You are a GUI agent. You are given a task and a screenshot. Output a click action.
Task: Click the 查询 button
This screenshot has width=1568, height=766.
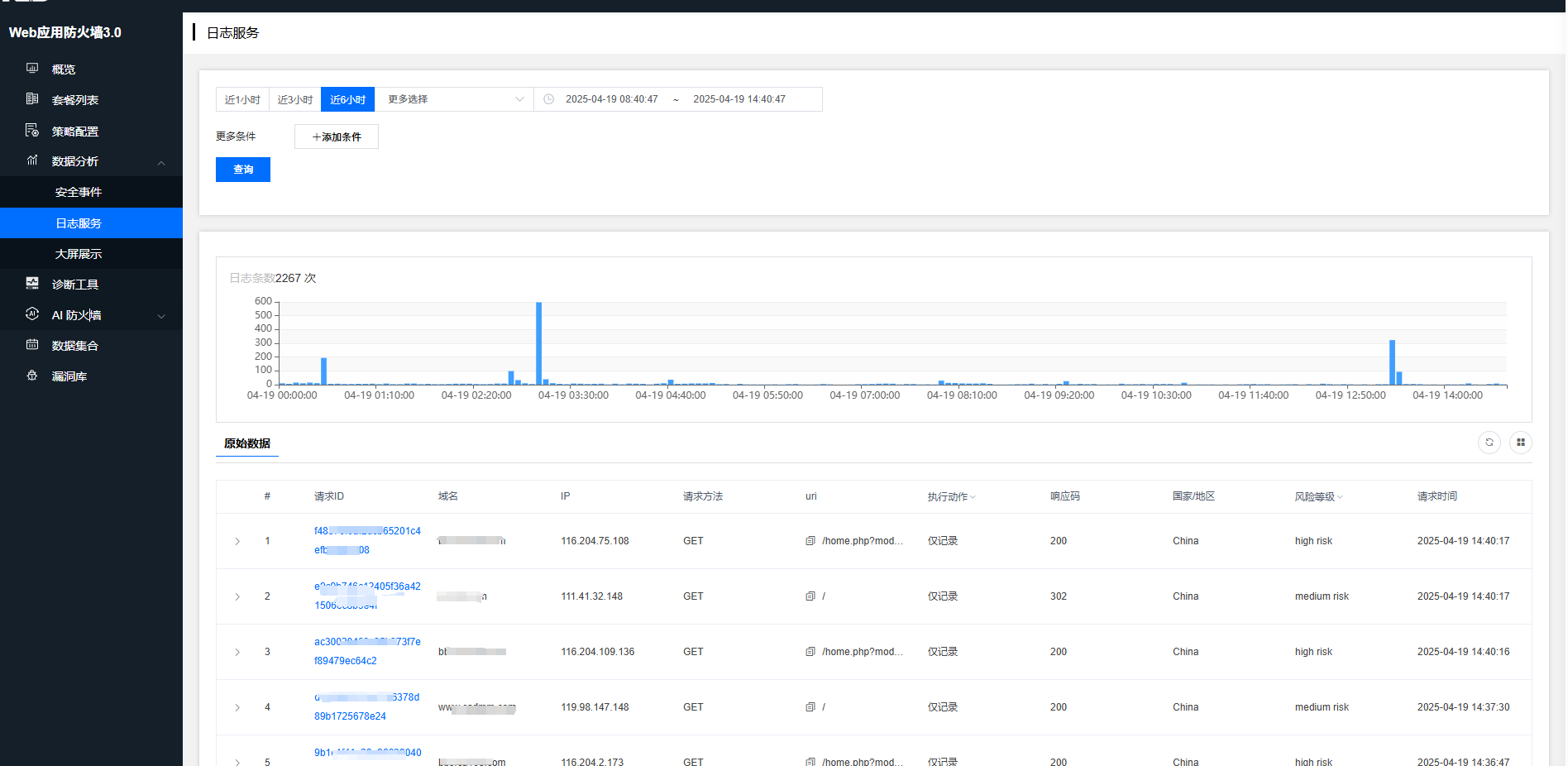click(x=243, y=170)
